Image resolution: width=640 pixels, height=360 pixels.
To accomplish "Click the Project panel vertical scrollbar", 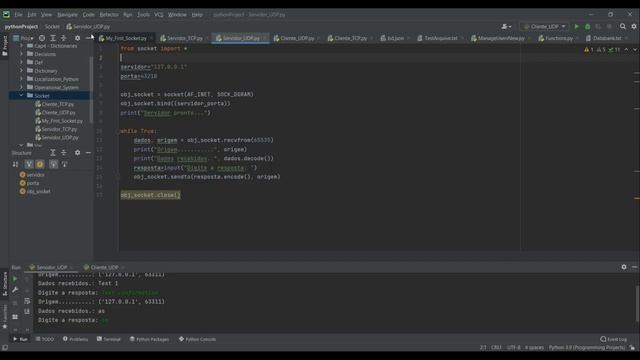I will [x=91, y=90].
